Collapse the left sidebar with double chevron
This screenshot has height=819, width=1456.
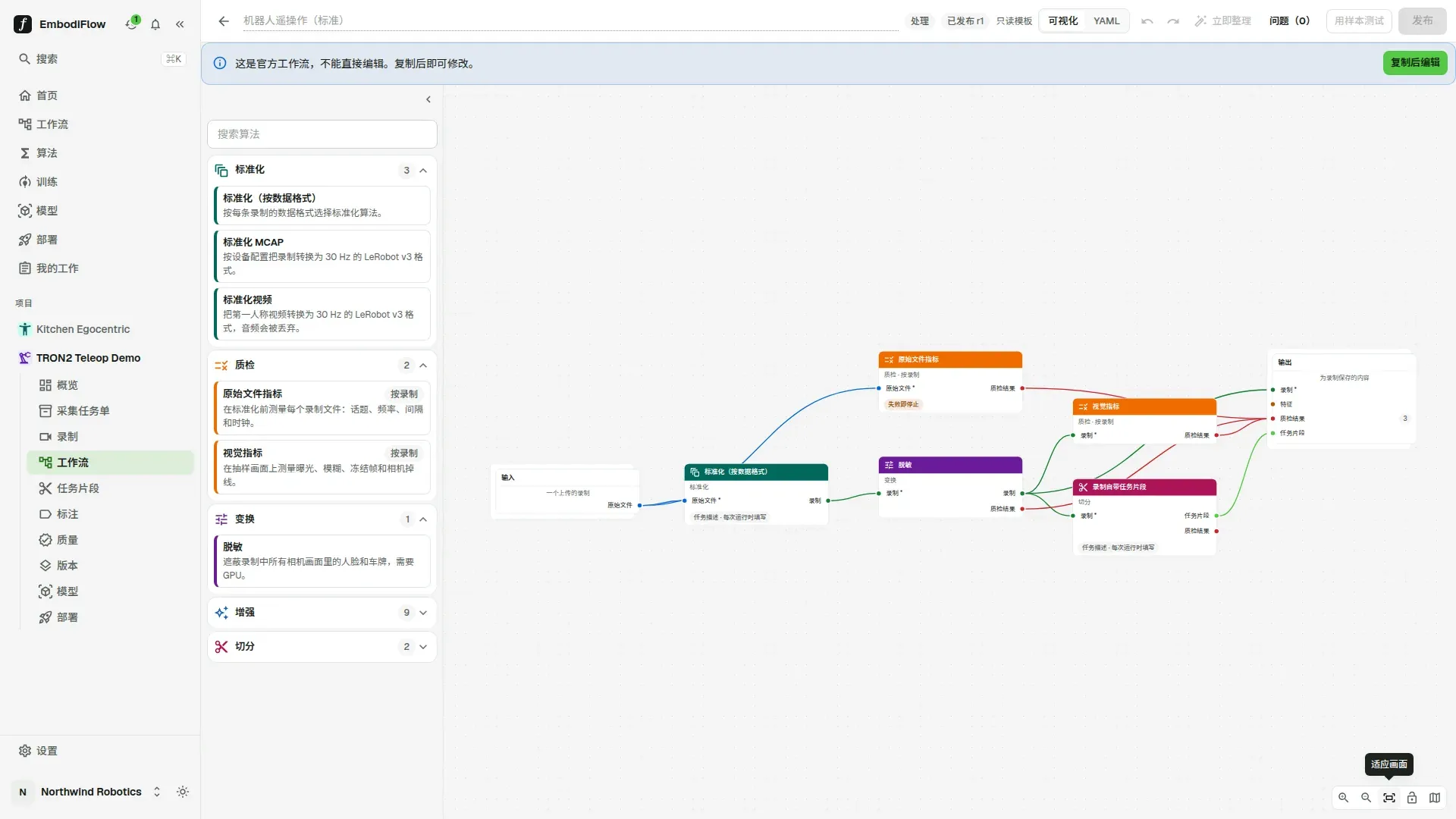pos(180,24)
